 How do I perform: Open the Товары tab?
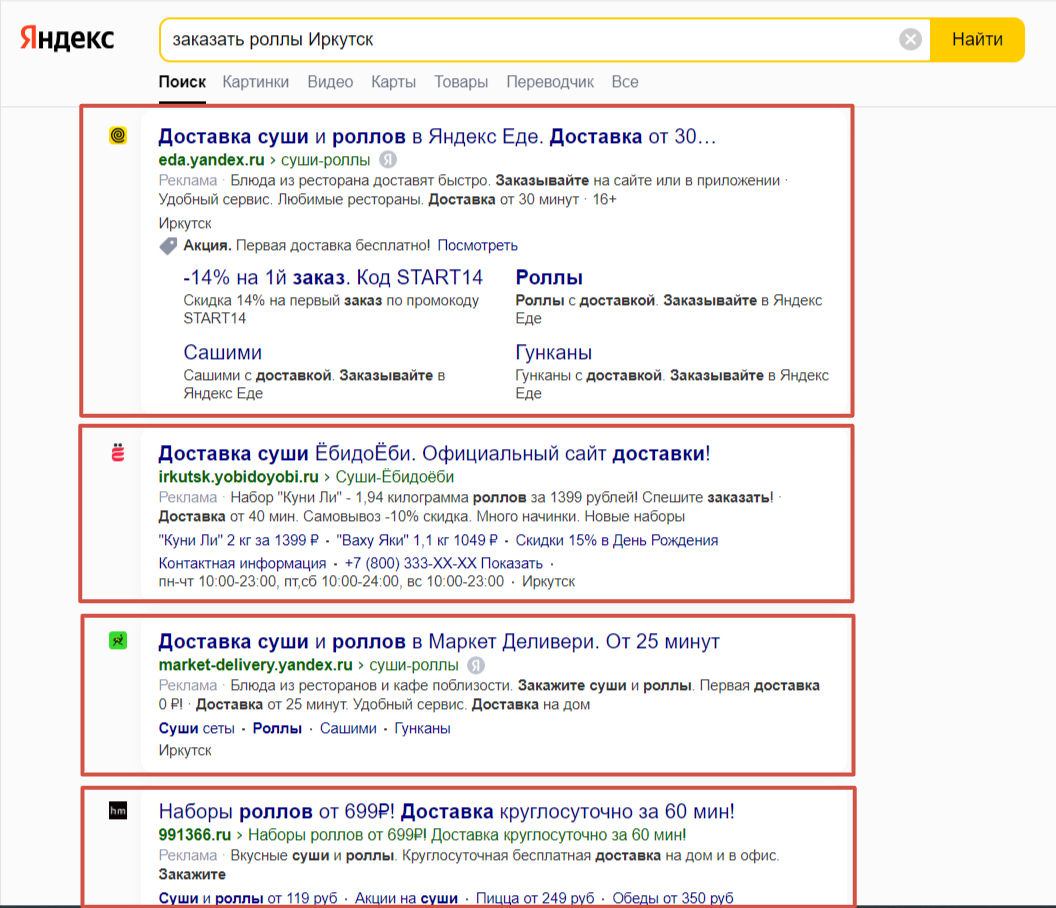461,82
